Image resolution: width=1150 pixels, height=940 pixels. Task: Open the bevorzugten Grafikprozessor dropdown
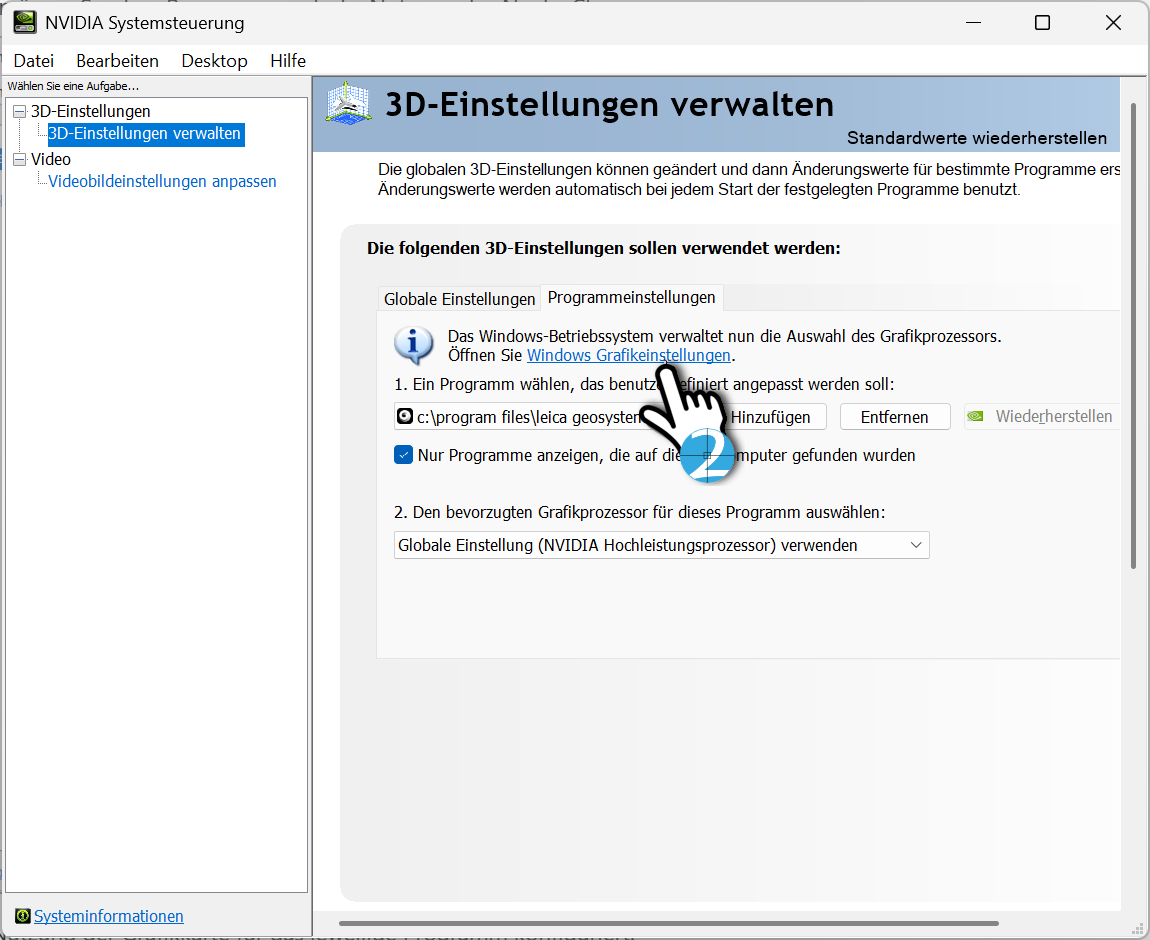pyautogui.click(x=662, y=545)
